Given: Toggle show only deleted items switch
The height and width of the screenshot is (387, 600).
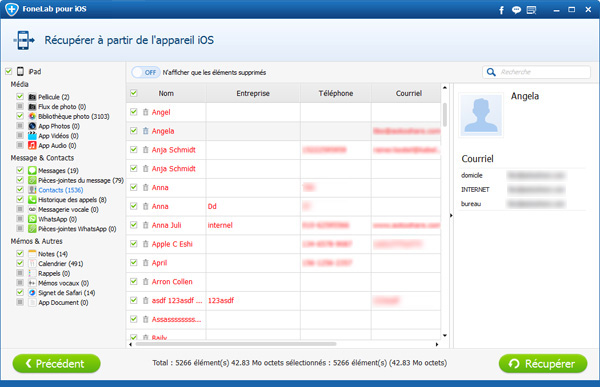Looking at the screenshot, I should pyautogui.click(x=146, y=72).
